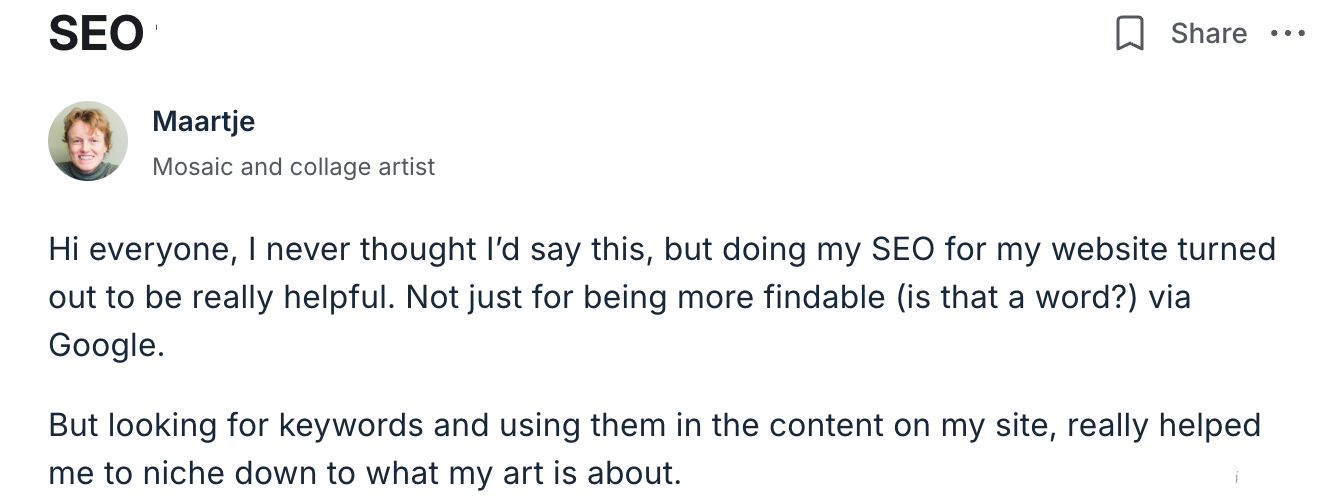Viewport: 1324px width, 502px height.
Task: Open Maartje's profile picture
Action: 88,141
